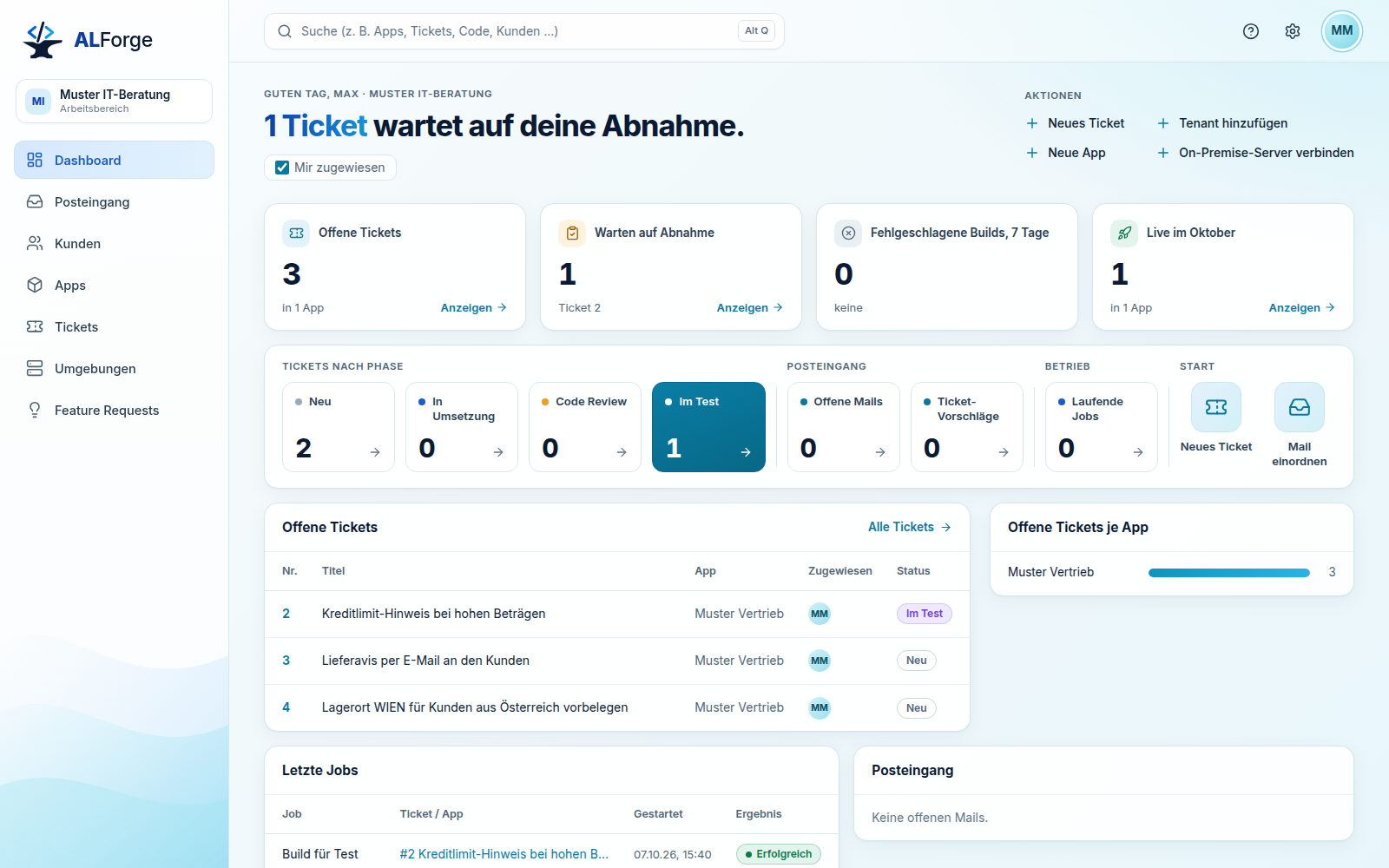The width and height of the screenshot is (1389, 868).
Task: Open Tickets in the sidebar
Action: (114, 326)
